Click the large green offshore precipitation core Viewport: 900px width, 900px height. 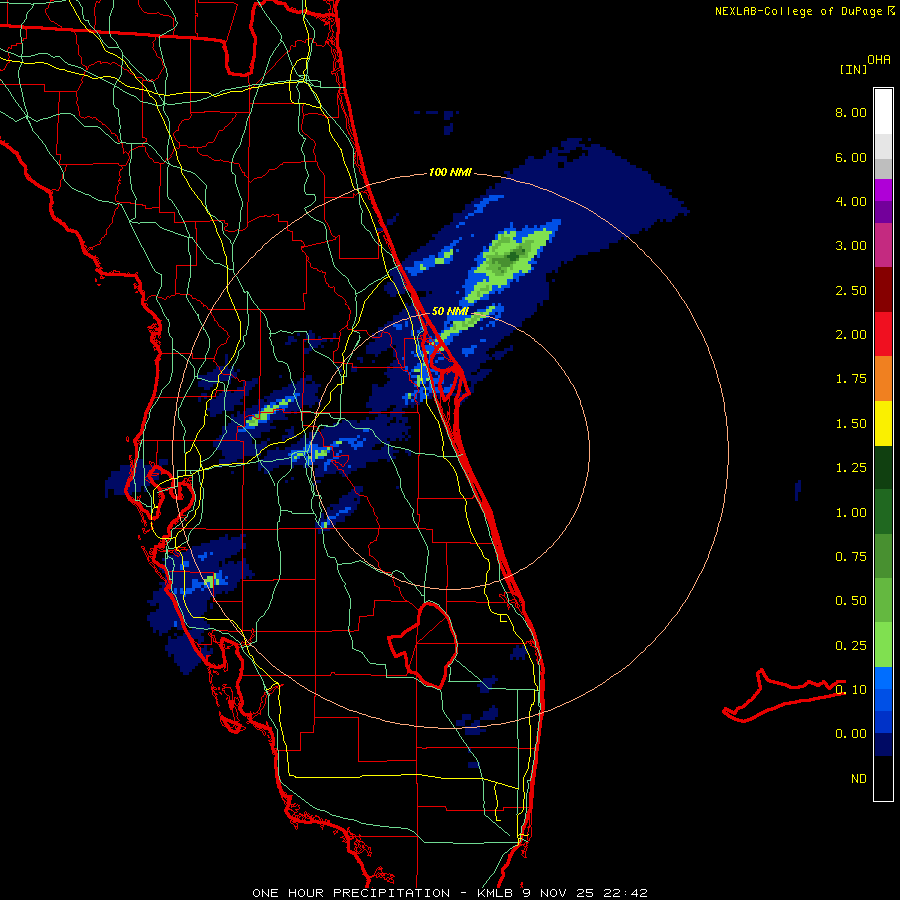[507, 259]
